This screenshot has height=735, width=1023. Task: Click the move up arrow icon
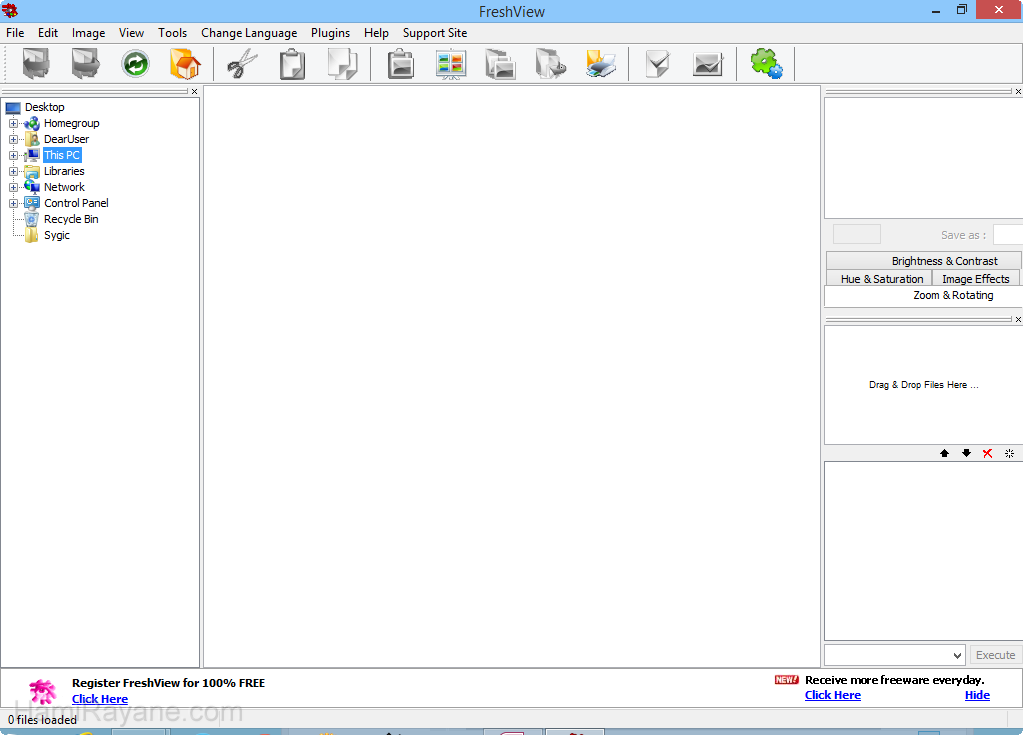tap(944, 453)
